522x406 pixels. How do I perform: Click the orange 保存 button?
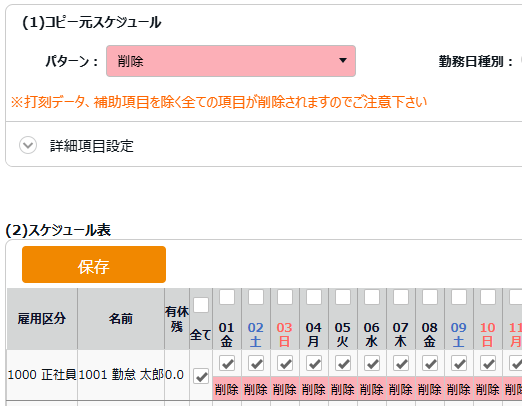click(x=94, y=265)
